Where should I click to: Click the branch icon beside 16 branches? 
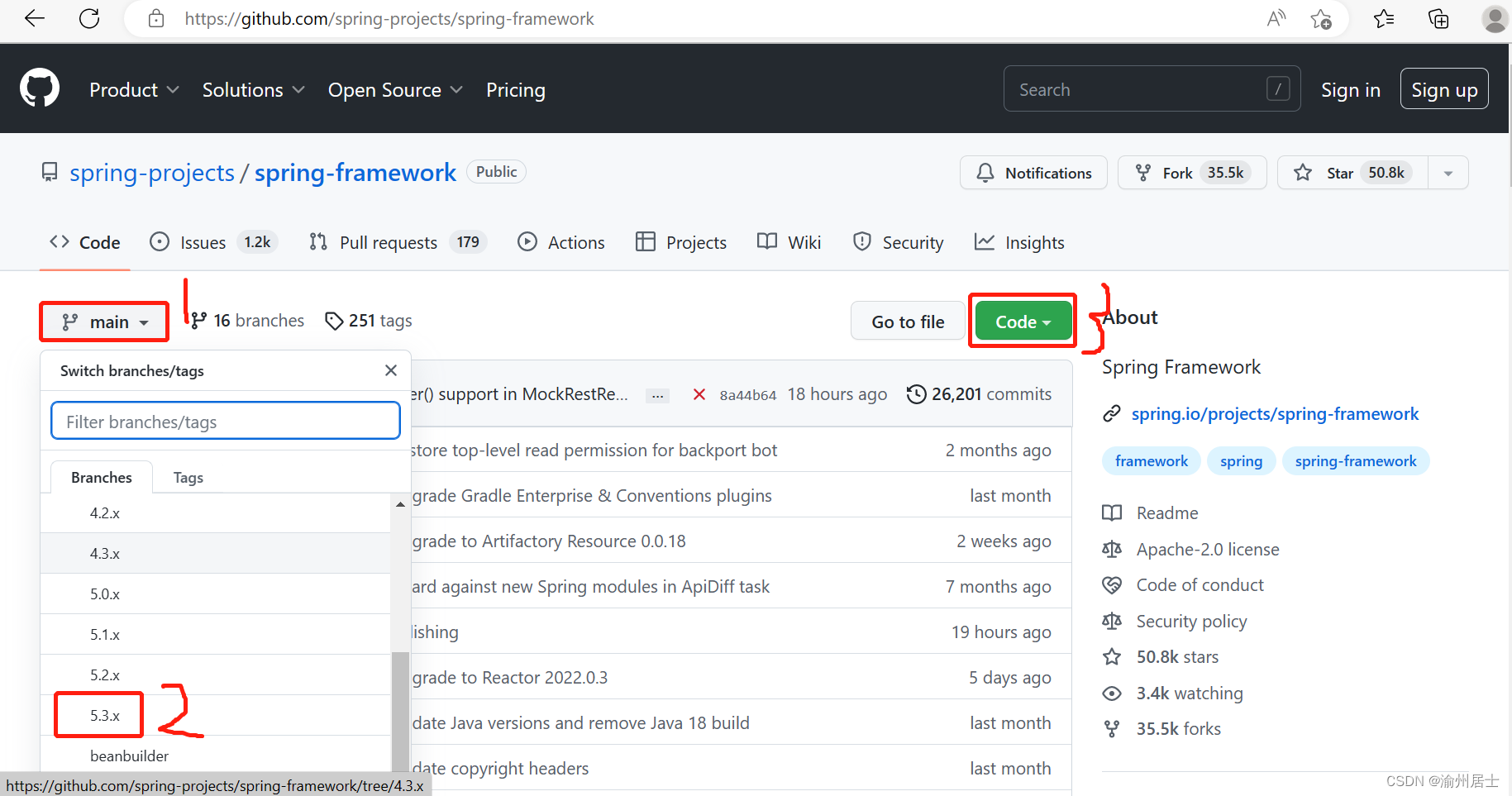[198, 321]
